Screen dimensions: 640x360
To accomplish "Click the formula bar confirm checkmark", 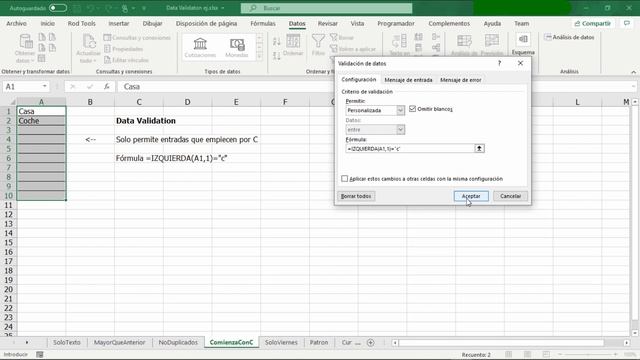I will click(x=90, y=87).
